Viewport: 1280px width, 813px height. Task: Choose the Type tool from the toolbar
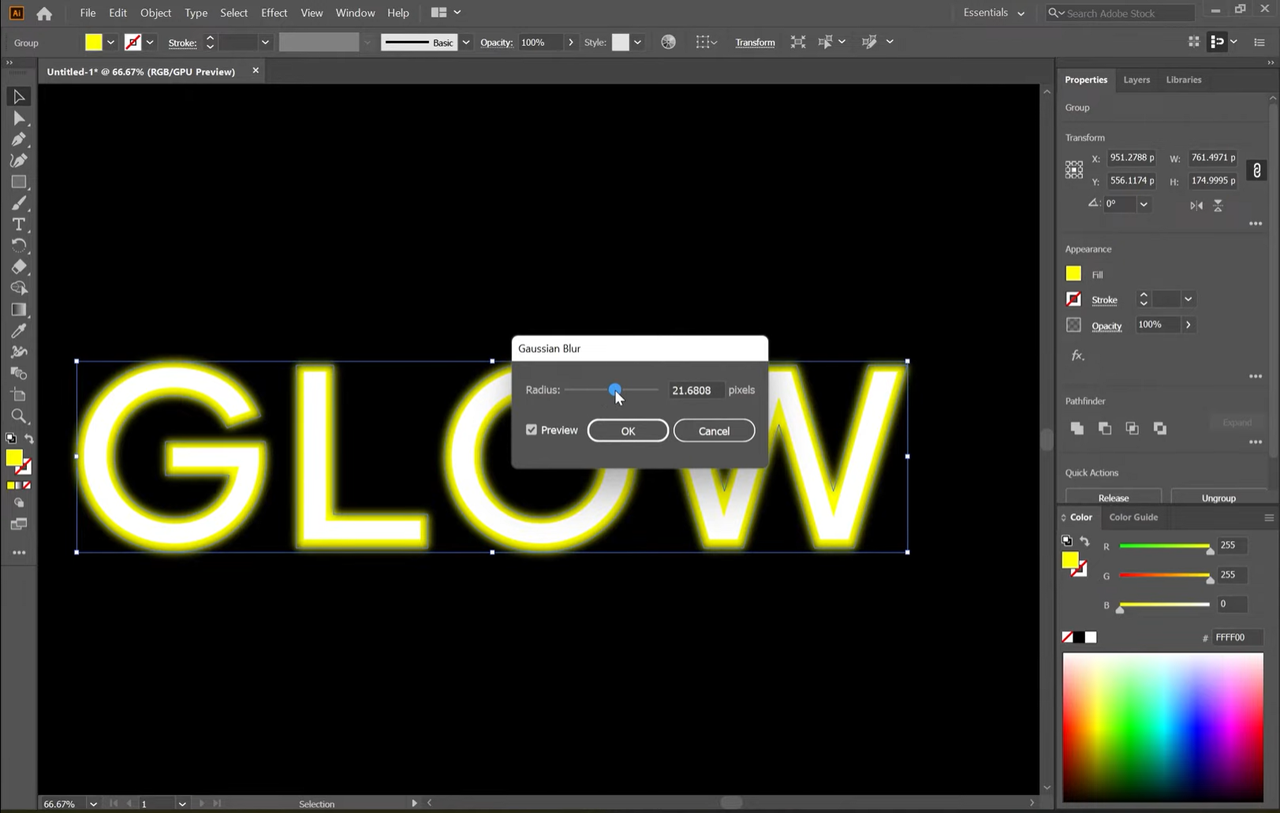click(x=18, y=224)
